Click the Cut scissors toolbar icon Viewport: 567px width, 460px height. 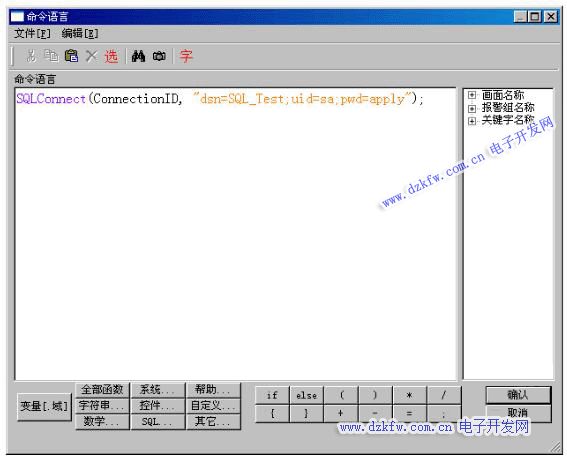(x=31, y=56)
